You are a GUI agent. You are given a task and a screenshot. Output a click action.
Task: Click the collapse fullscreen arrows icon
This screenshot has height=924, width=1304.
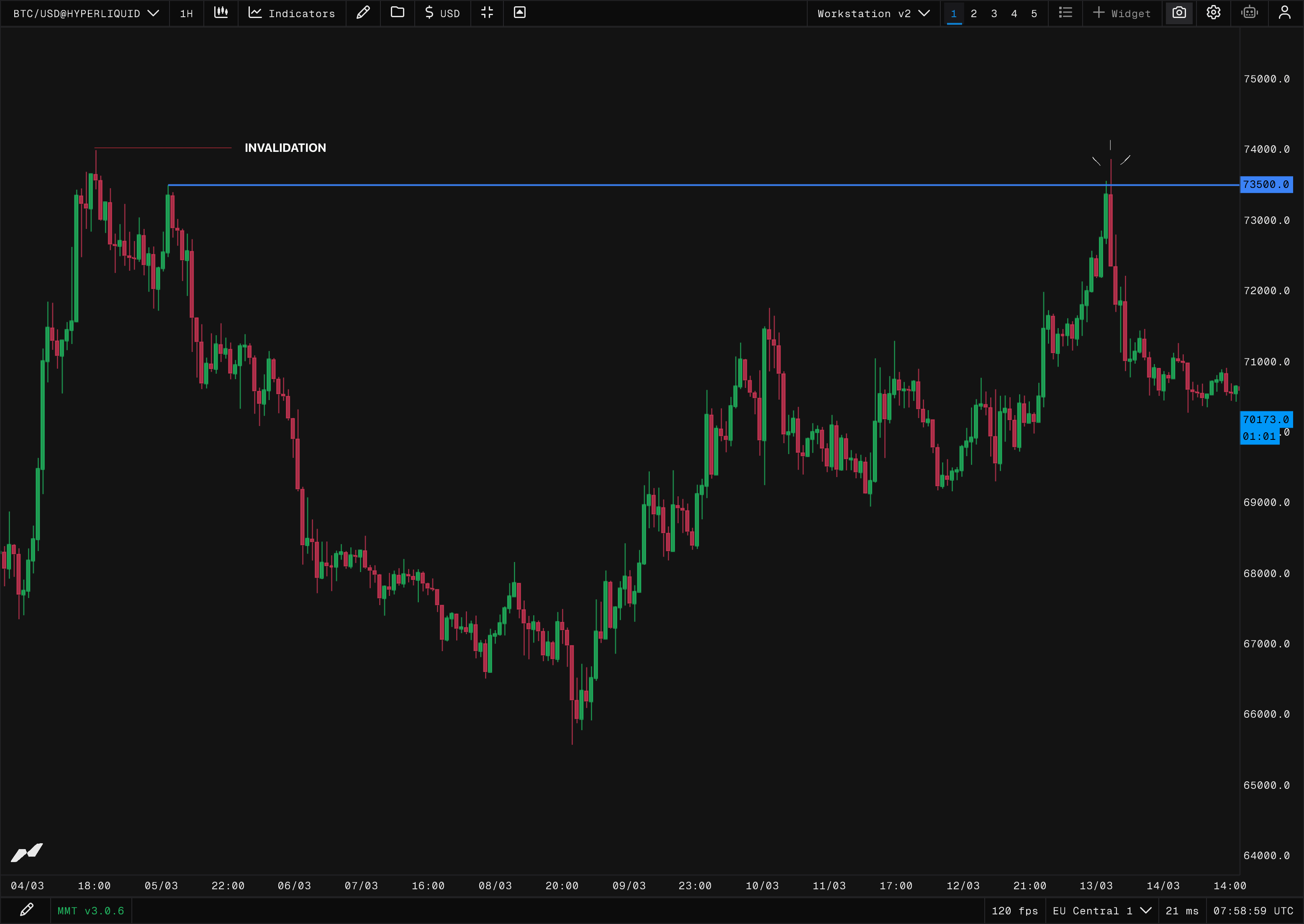(487, 13)
